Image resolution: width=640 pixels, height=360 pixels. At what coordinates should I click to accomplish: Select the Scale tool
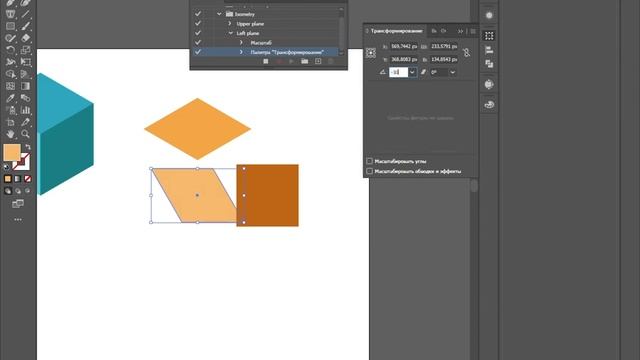coord(25,50)
